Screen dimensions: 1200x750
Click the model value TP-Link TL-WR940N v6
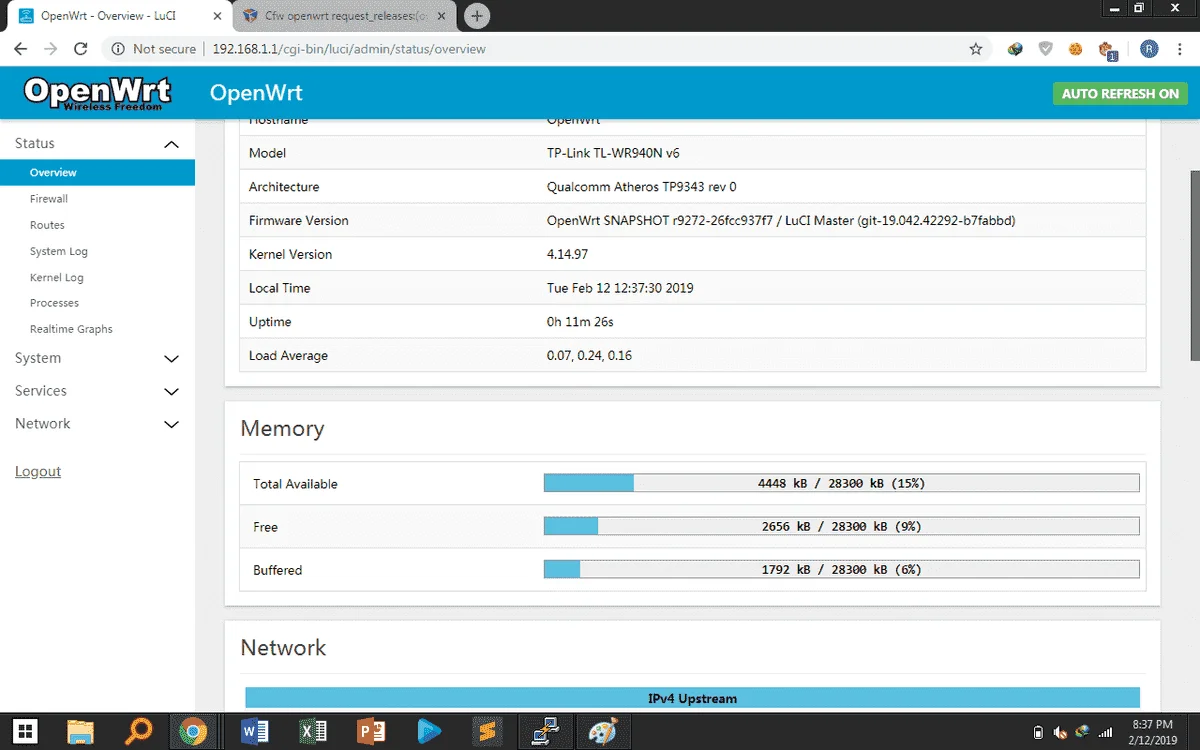point(613,153)
